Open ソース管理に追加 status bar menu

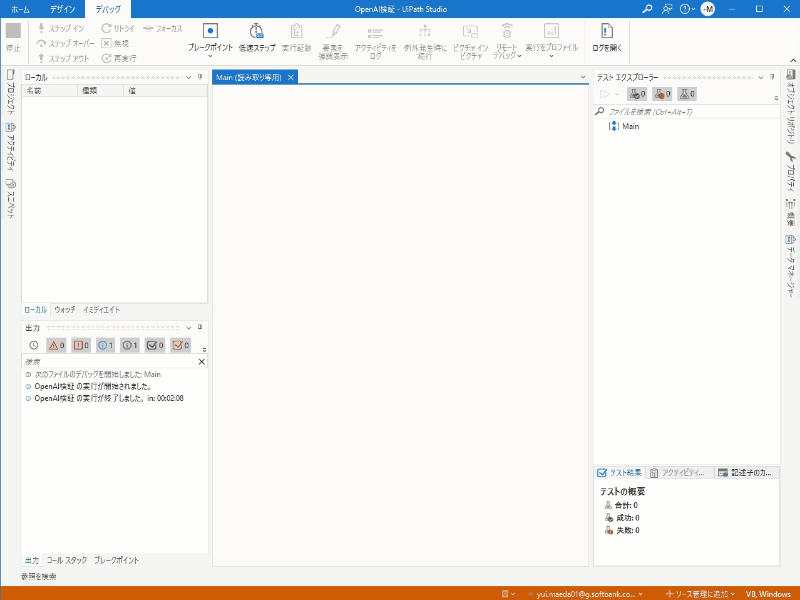pos(700,594)
